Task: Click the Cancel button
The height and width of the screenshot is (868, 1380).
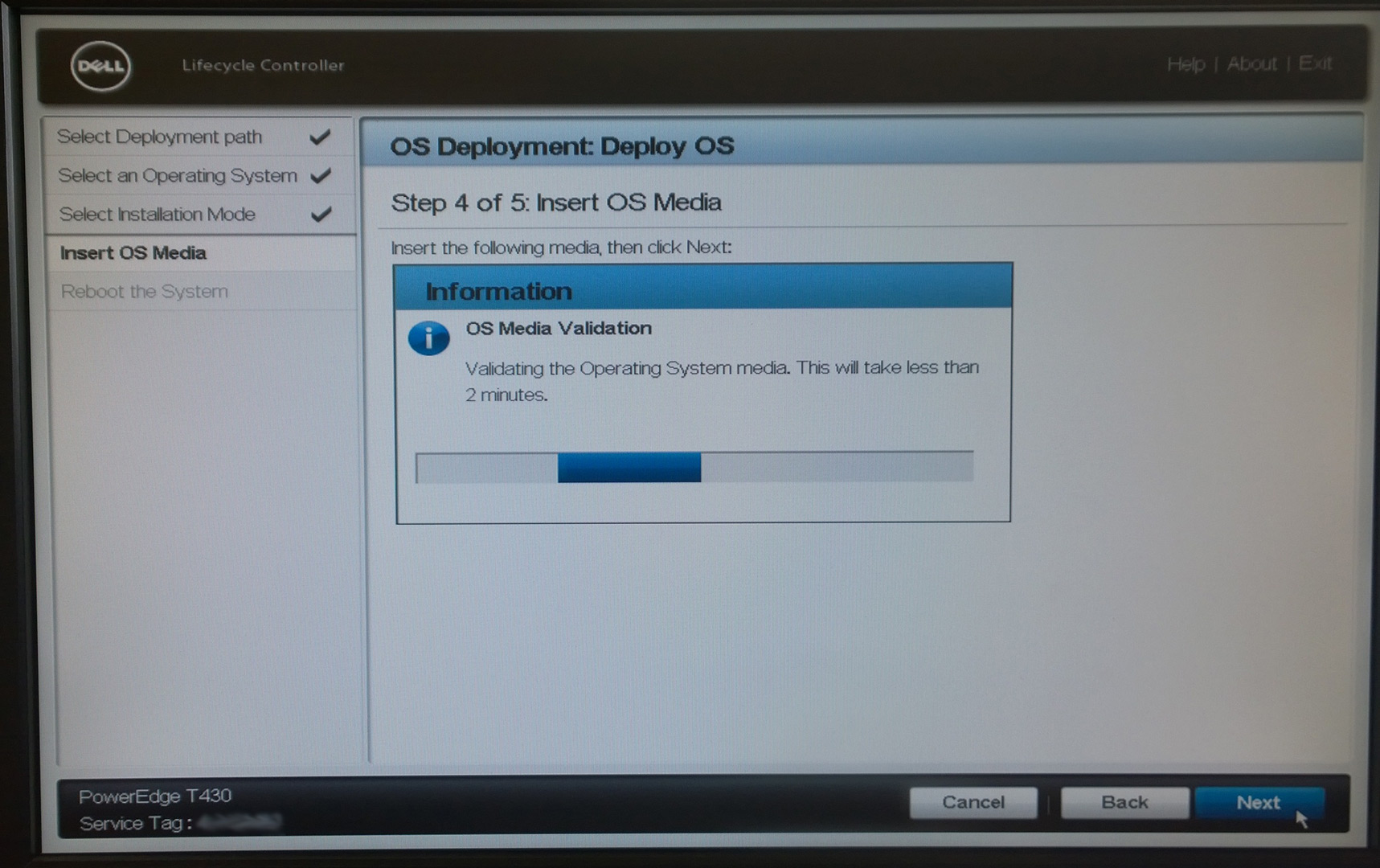Action: pyautogui.click(x=973, y=802)
